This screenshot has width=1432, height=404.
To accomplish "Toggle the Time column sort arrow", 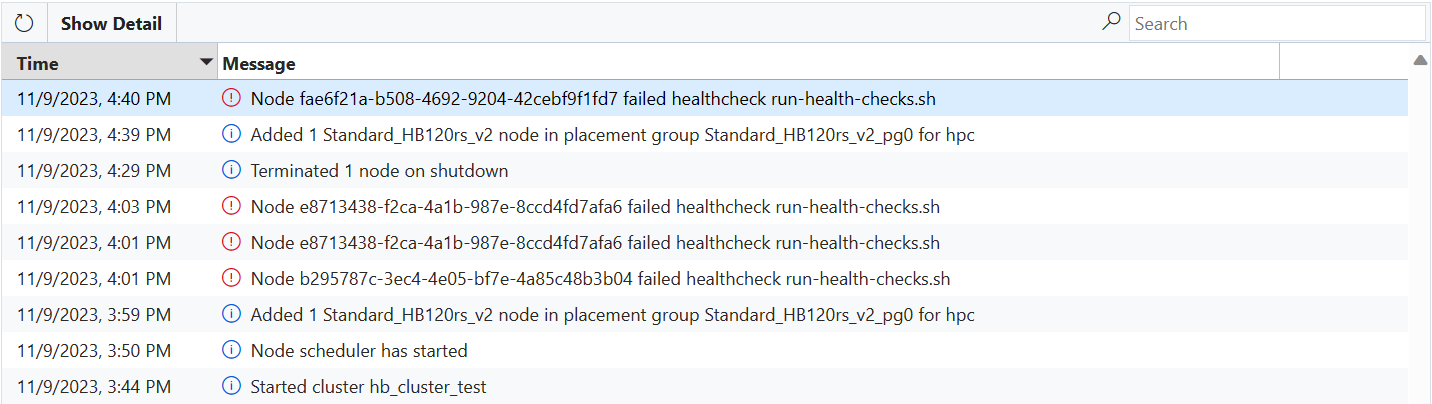I will click(207, 63).
